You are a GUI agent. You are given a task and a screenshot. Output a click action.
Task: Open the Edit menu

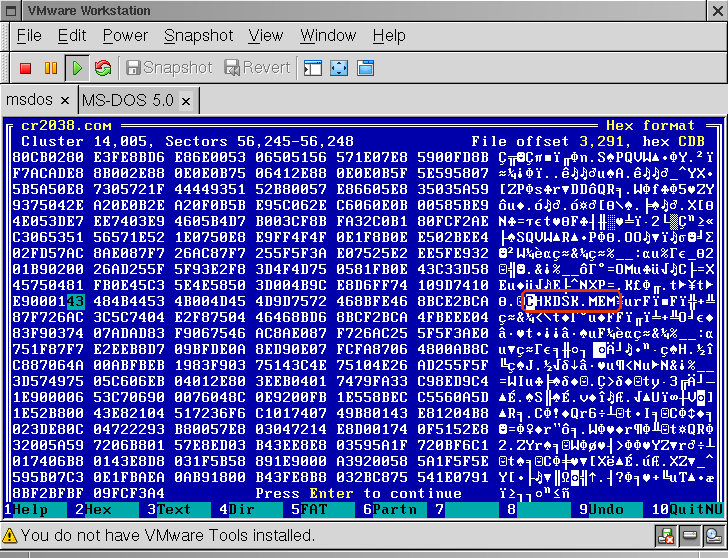(72, 35)
